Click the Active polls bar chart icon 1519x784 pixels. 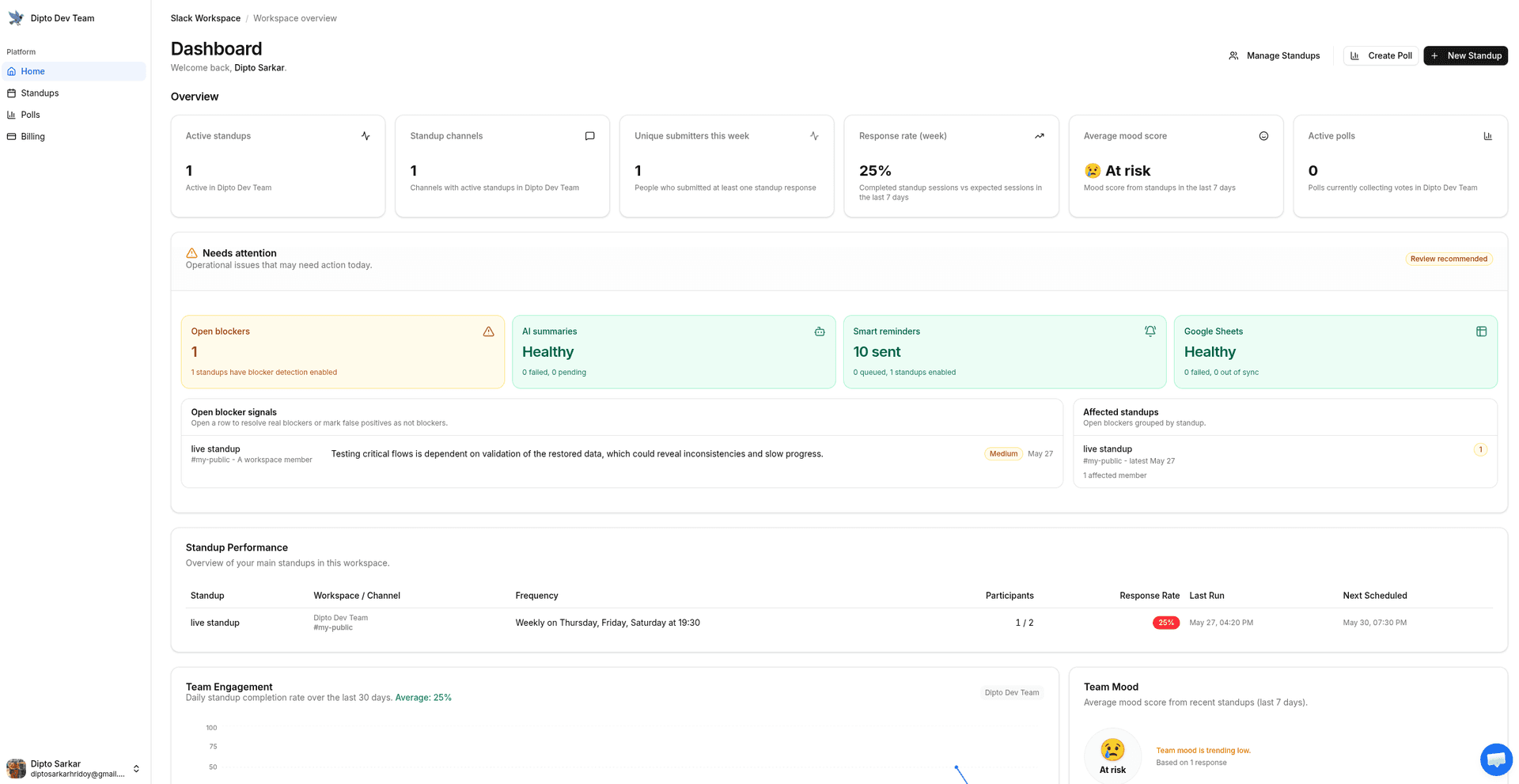click(x=1488, y=136)
